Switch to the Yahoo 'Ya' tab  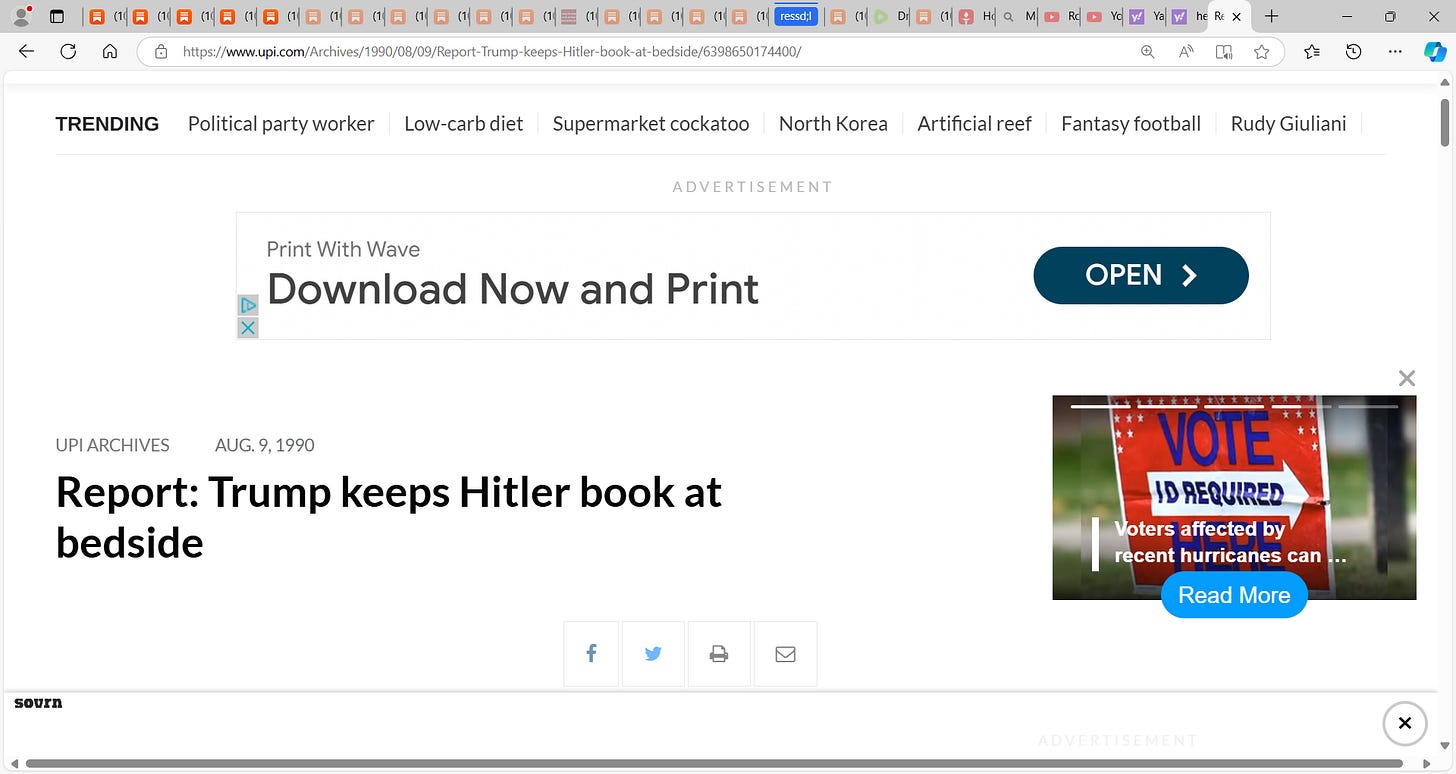tap(1145, 17)
